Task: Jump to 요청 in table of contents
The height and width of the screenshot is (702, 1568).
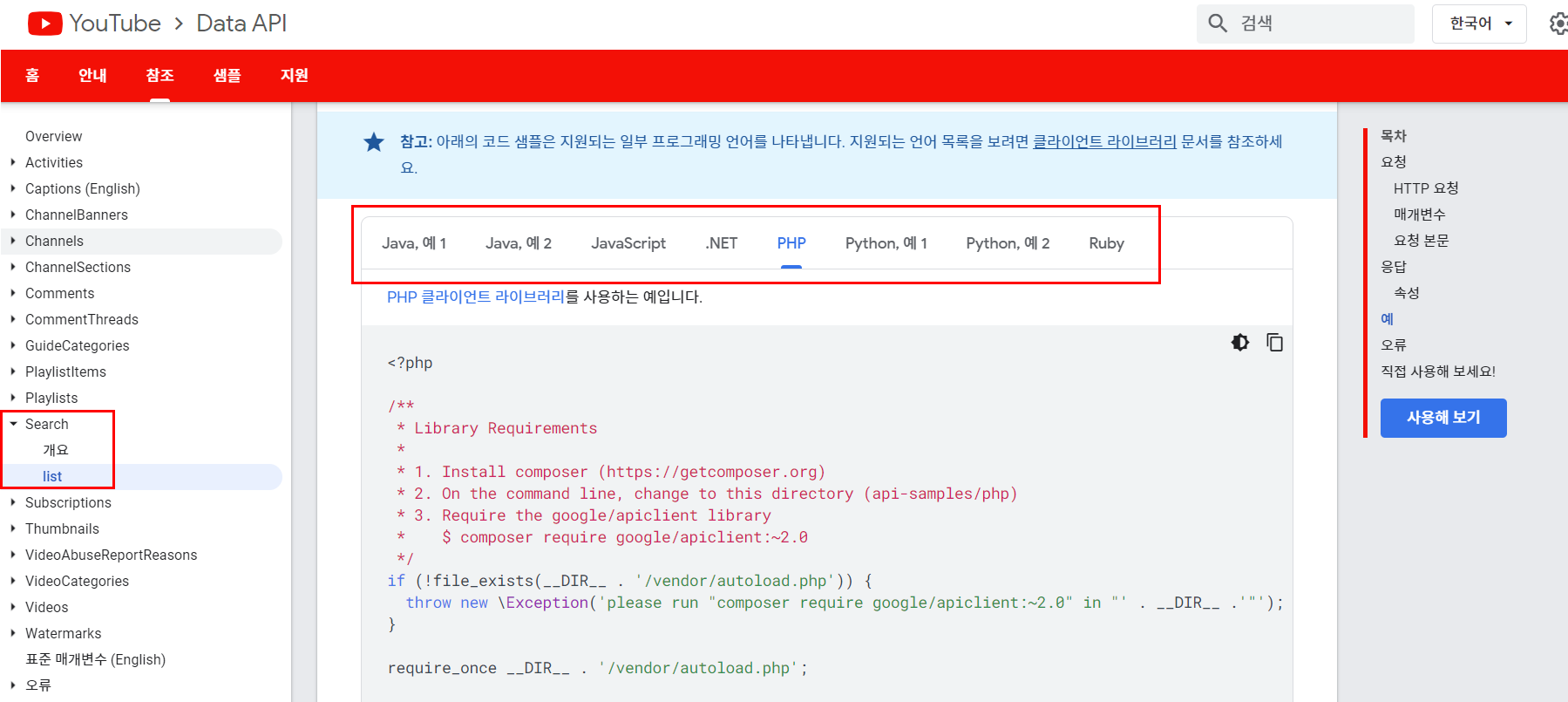Action: coord(1394,162)
